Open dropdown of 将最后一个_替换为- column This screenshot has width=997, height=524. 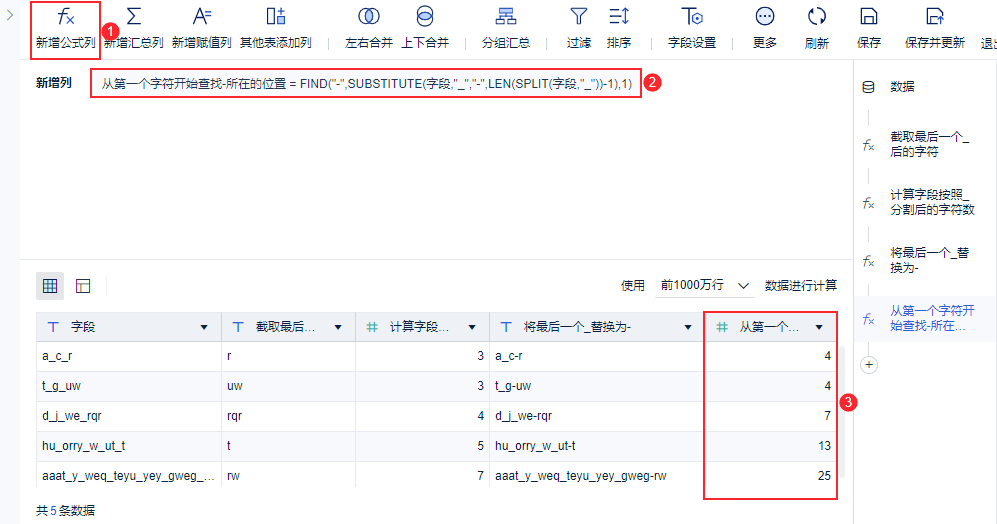pyautogui.click(x=688, y=328)
